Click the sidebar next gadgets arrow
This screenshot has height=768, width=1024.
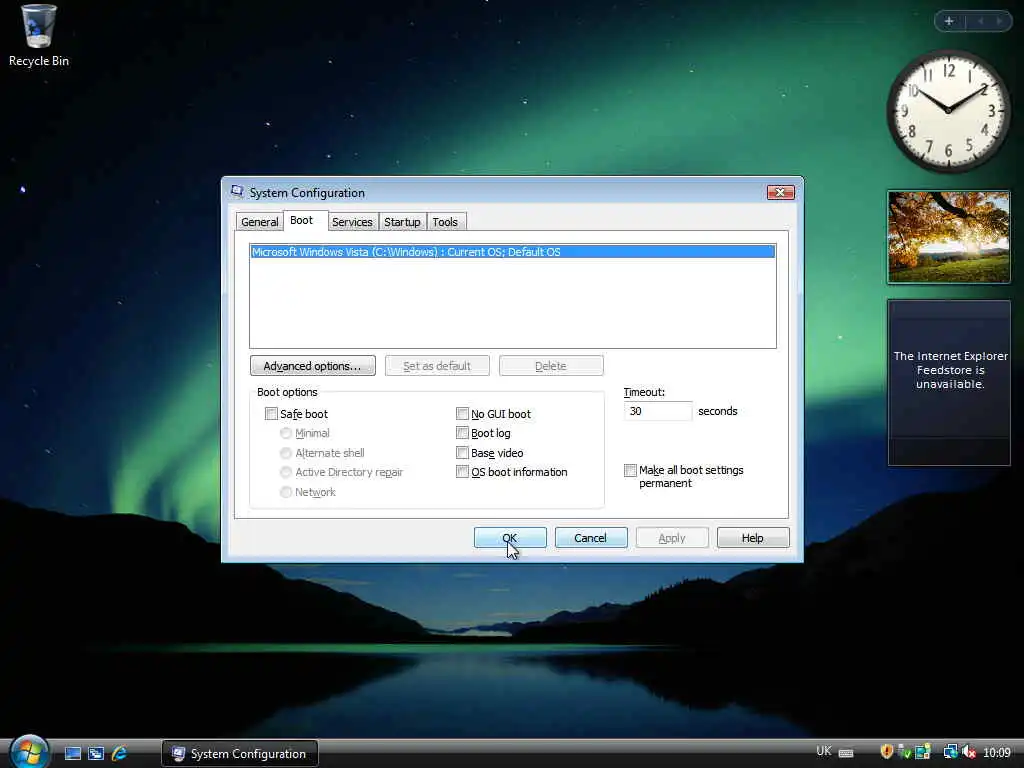coord(999,22)
